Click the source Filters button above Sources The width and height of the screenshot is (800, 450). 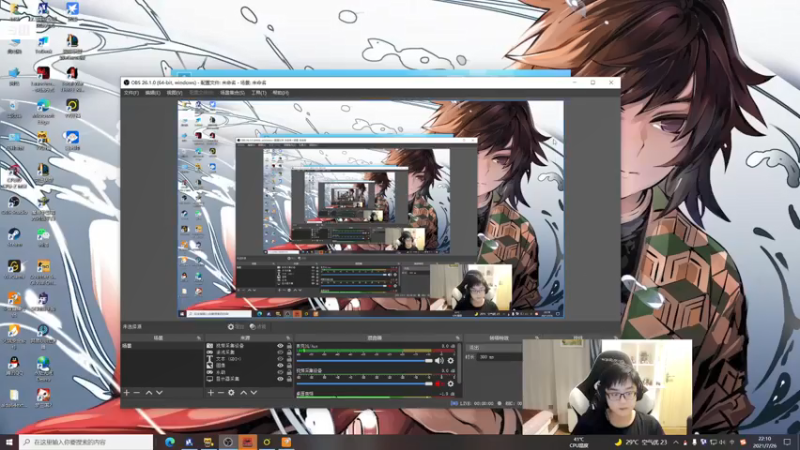(258, 327)
